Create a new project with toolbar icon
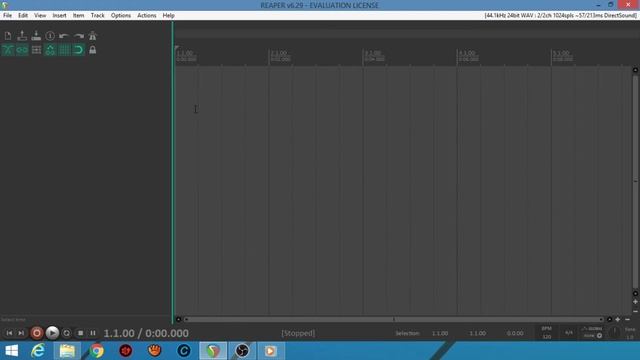The width and height of the screenshot is (640, 360). click(x=8, y=36)
